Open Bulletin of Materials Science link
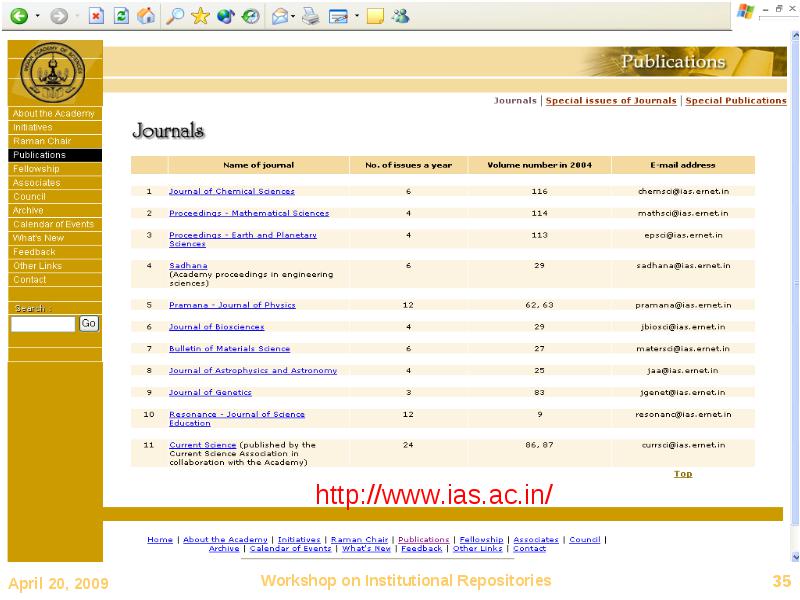Image resolution: width=800 pixels, height=600 pixels. click(x=230, y=348)
